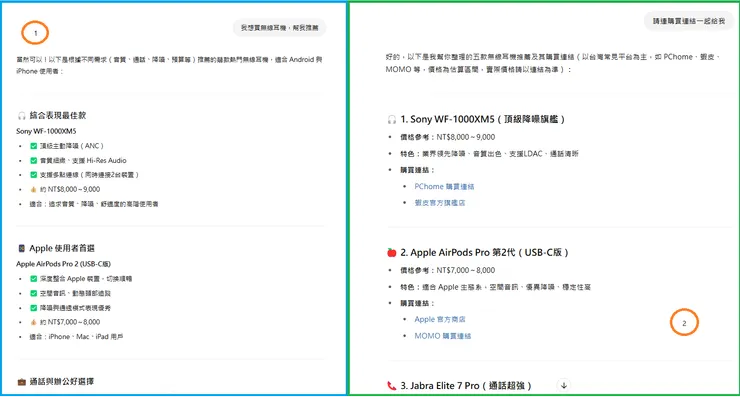Click the heading 1. Sony WF-1000XM5 in the right chat
Viewport: 740px width, 408px height.
click(482, 119)
